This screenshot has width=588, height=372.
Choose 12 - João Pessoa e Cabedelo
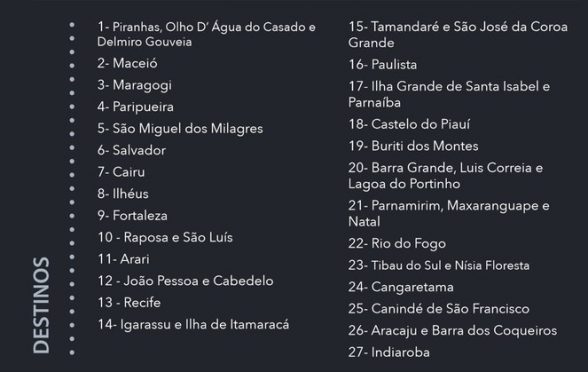click(x=185, y=281)
